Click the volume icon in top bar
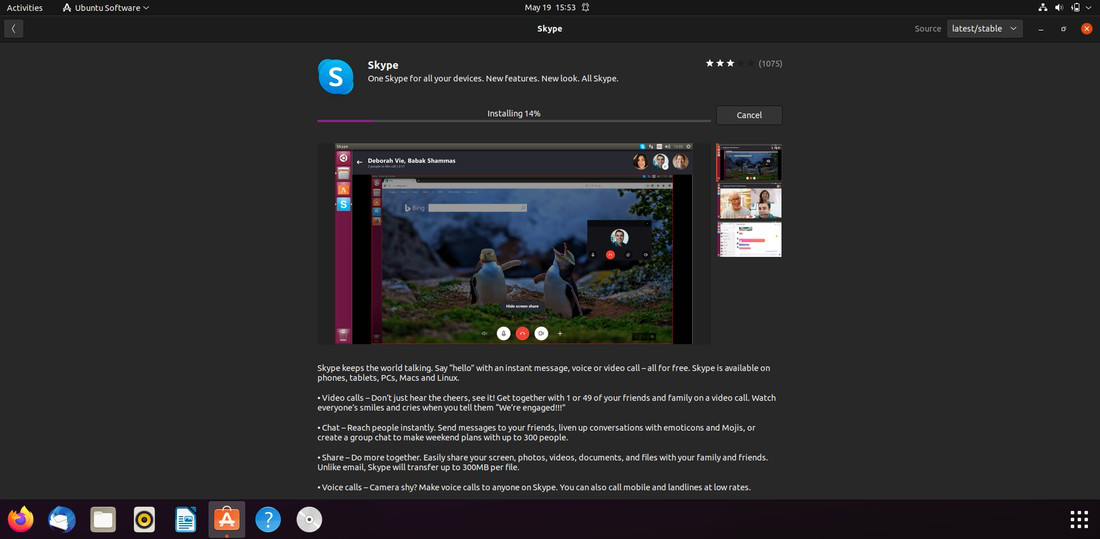This screenshot has width=1100, height=539. coord(1059,8)
